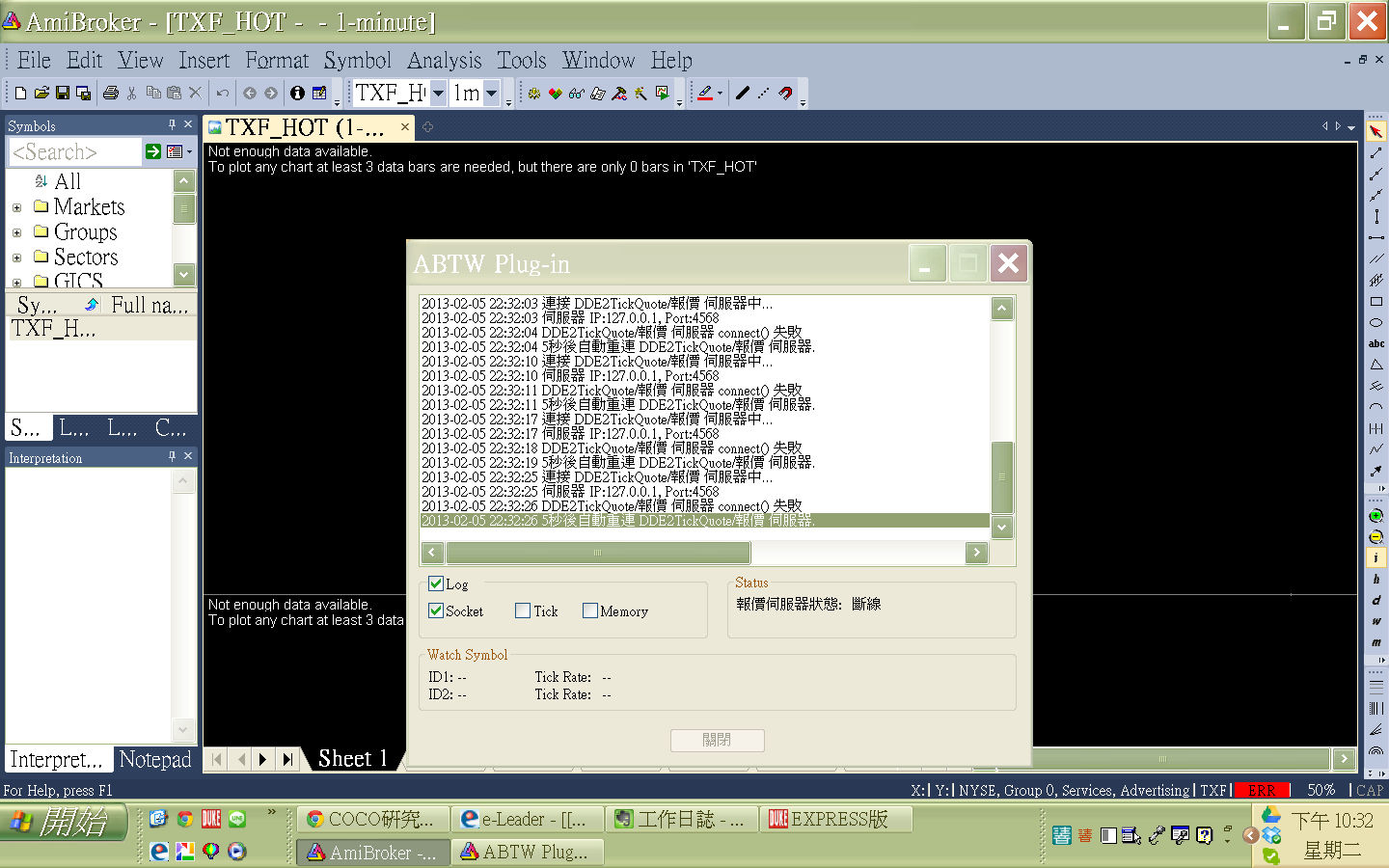Screen dimensions: 1389x868
Task: Click the log list horizontal scrollbar thumb
Action: [598, 553]
